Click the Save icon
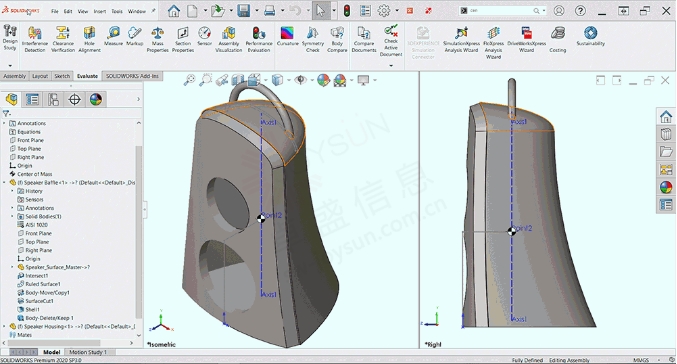Screen dimensions: 677x364 pyautogui.click(x=244, y=11)
